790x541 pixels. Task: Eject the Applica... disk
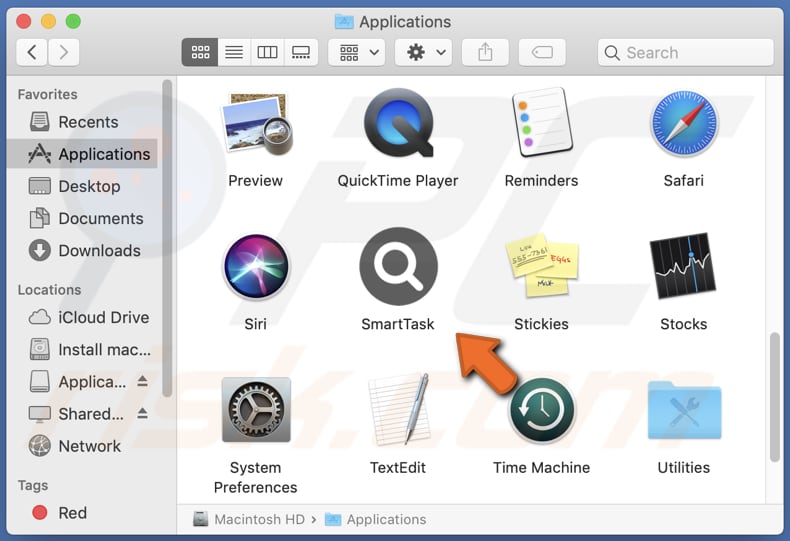pos(143,381)
